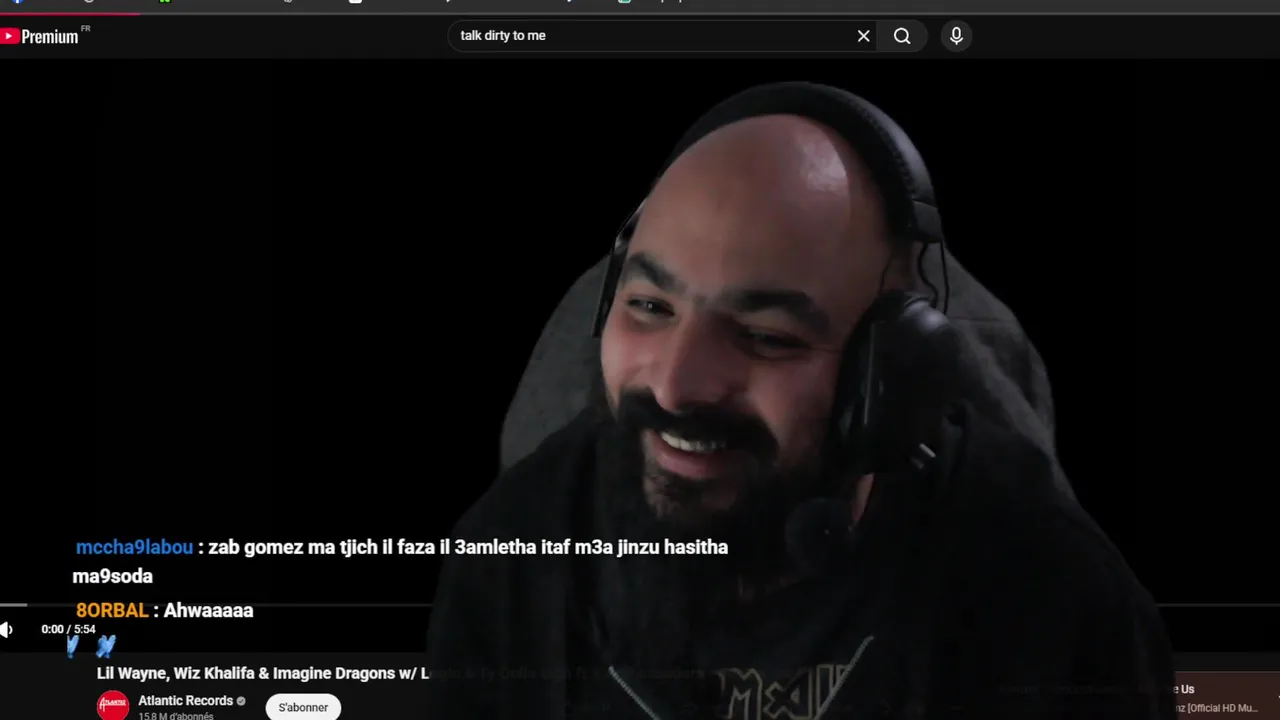Click the mccha9labou chat username
Image resolution: width=1280 pixels, height=720 pixels.
click(x=134, y=547)
